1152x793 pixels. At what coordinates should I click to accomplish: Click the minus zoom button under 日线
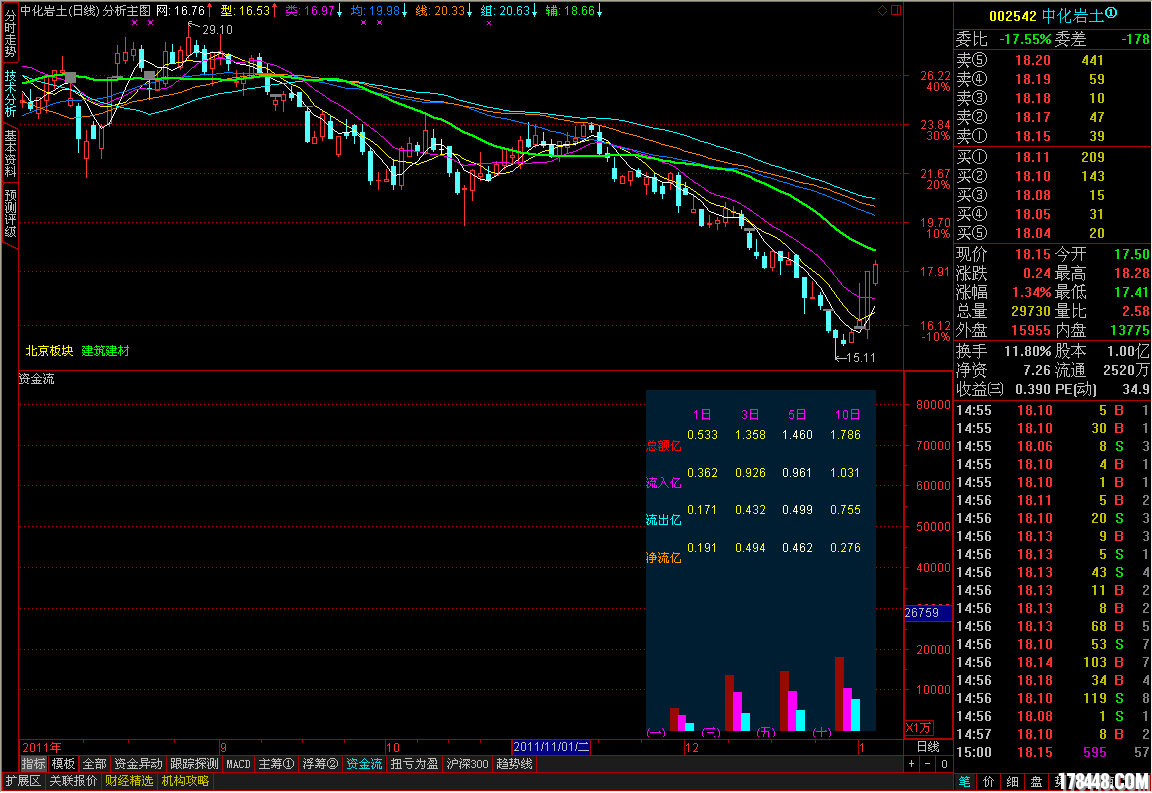pyautogui.click(x=927, y=764)
